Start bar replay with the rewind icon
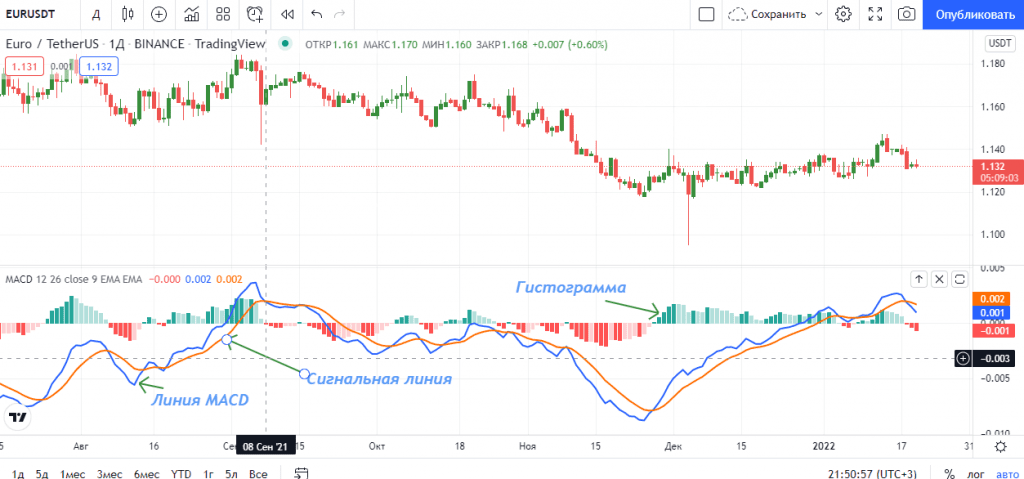The width and height of the screenshot is (1024, 479). 288,14
